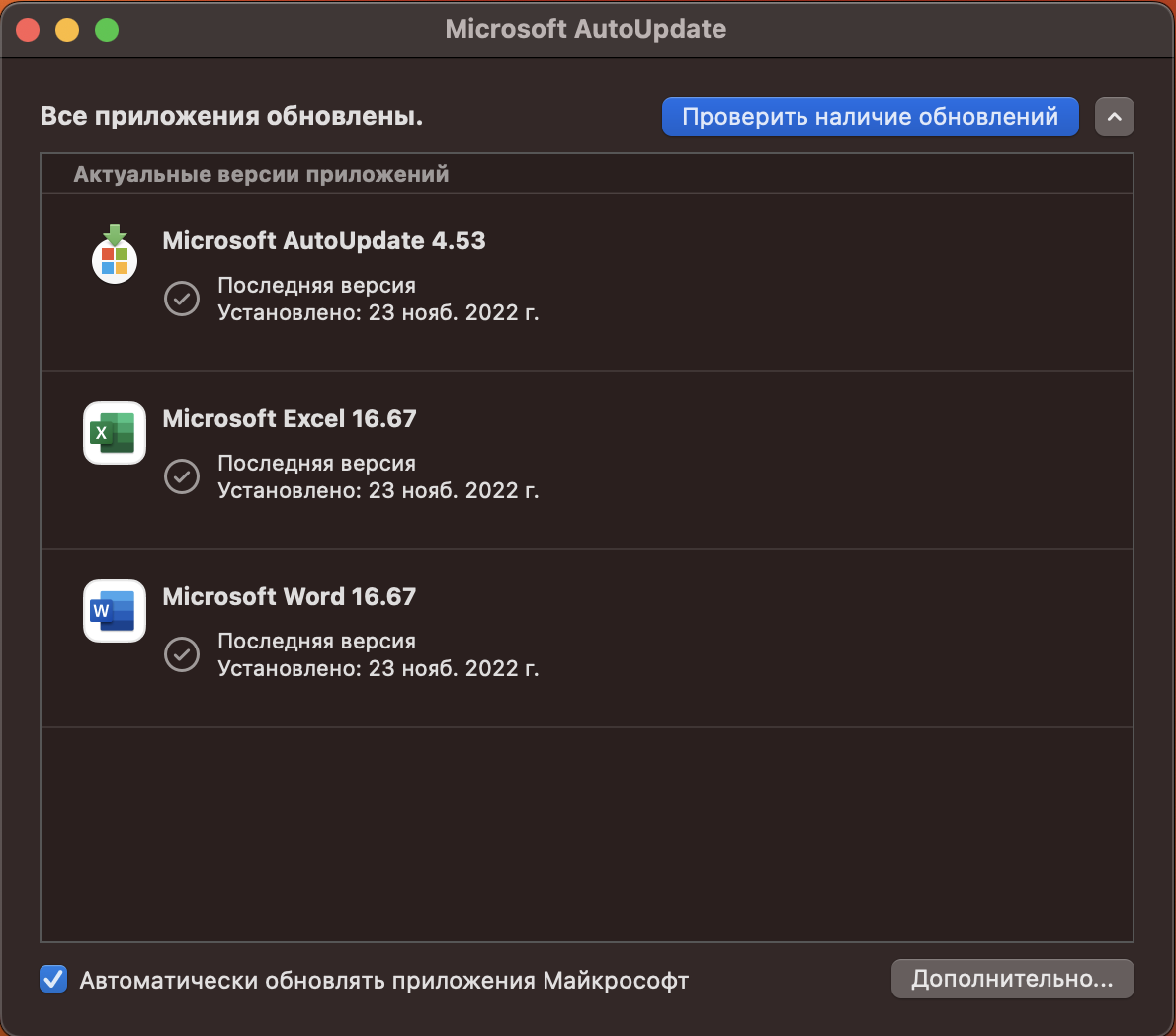Click the checkmark status icon under AutoUpdate 4.53
The width and height of the screenshot is (1176, 1036).
coord(182,299)
